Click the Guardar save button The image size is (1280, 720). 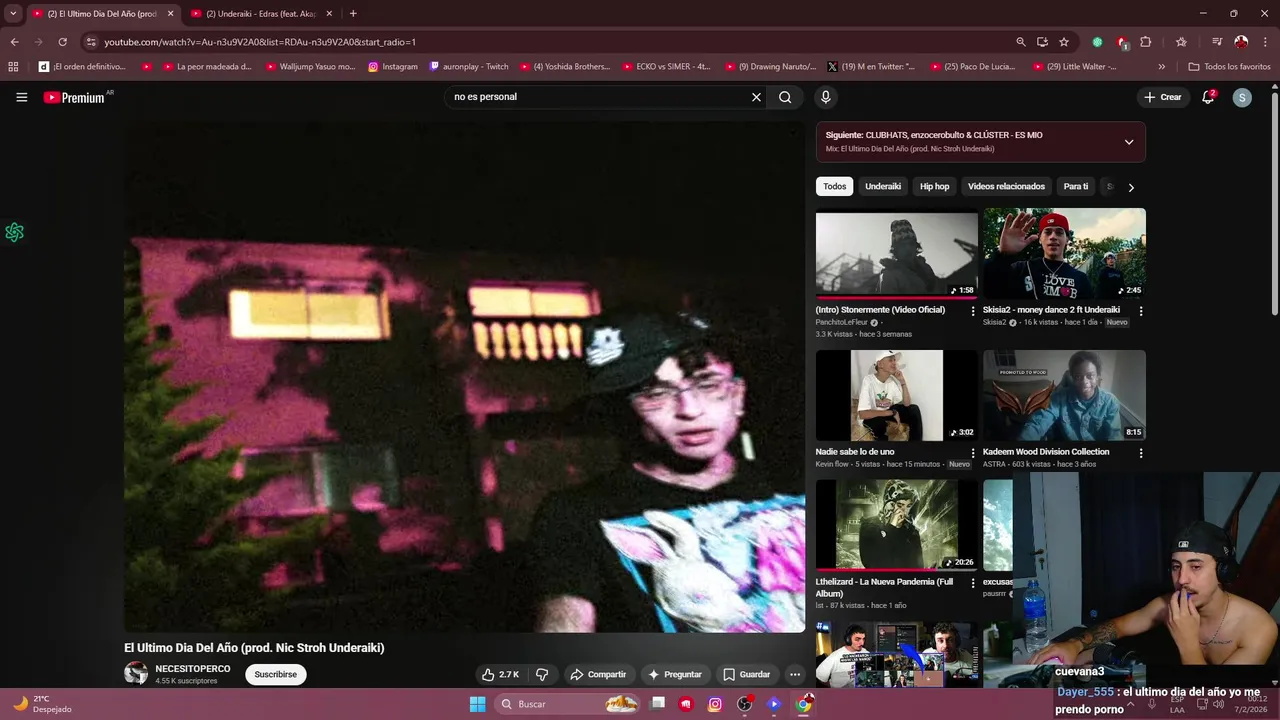point(747,674)
